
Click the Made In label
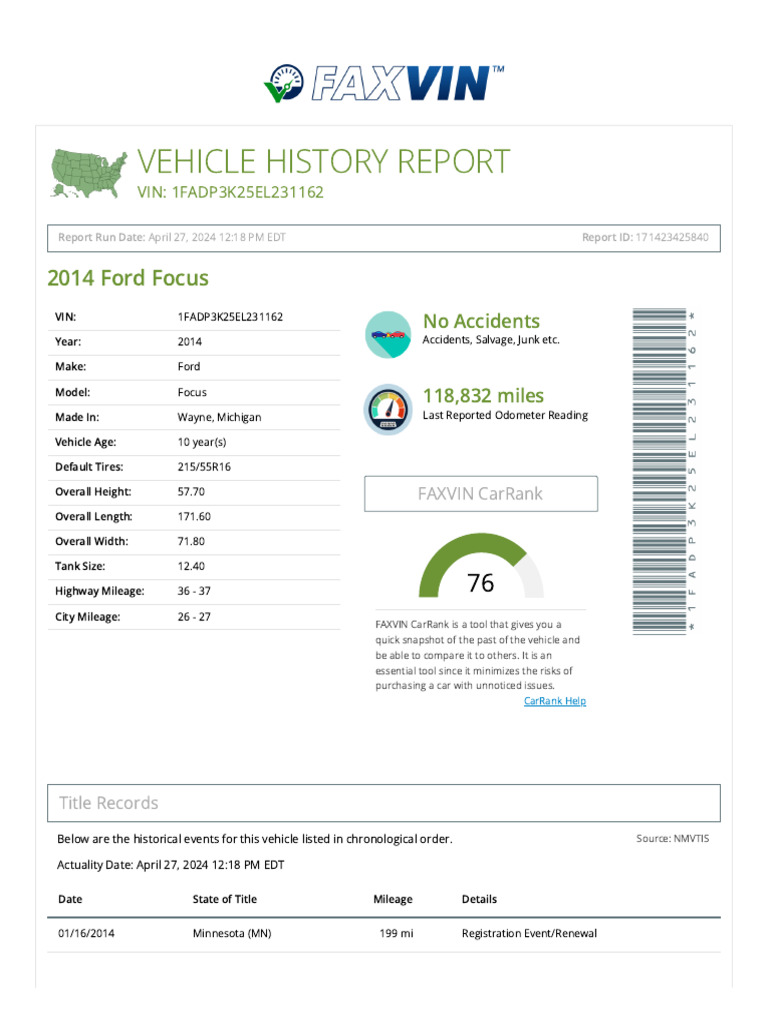click(x=77, y=417)
